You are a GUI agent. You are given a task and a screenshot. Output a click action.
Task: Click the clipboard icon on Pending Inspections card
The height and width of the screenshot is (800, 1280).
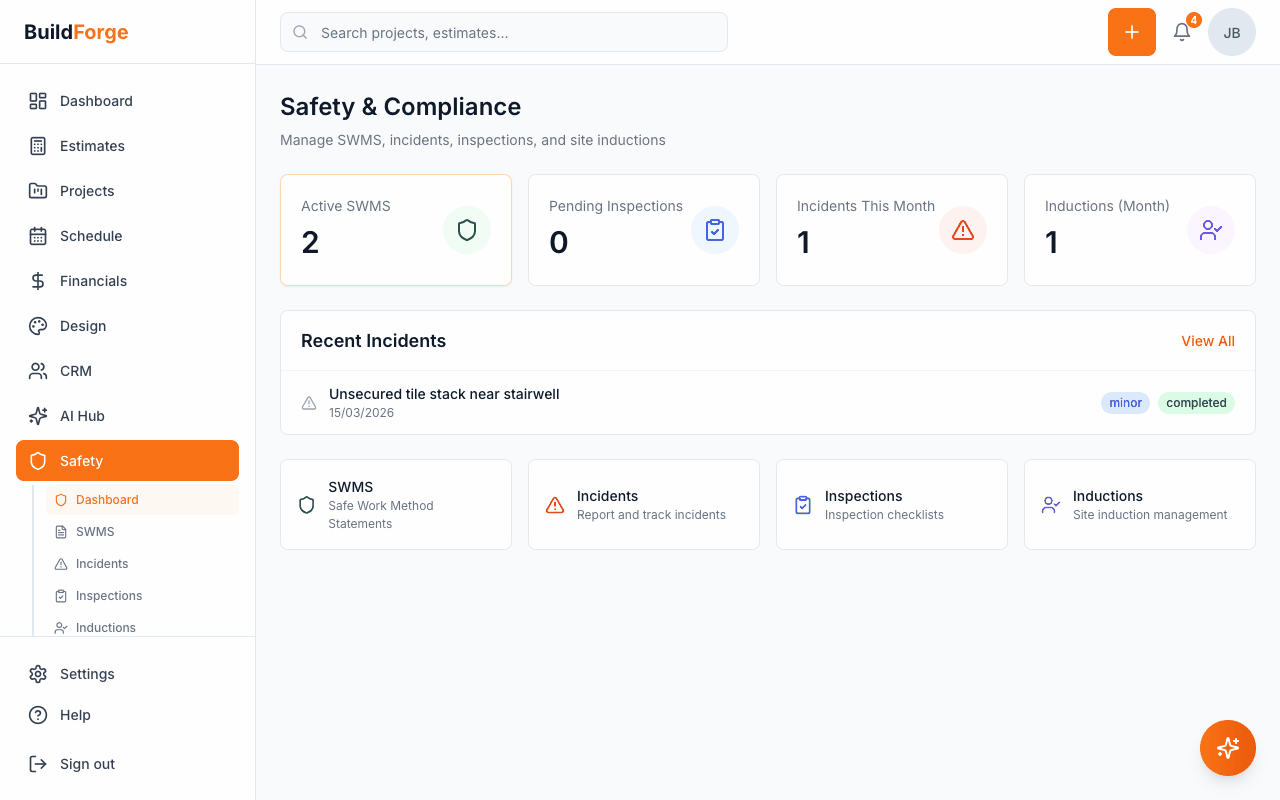[715, 229]
